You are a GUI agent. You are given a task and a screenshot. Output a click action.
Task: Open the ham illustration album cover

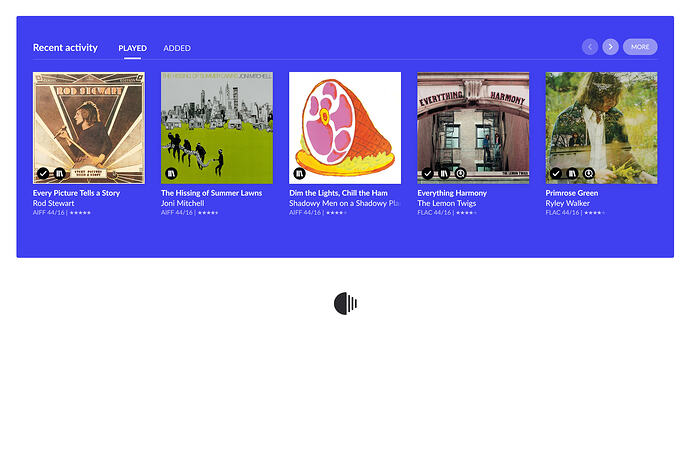pos(345,128)
